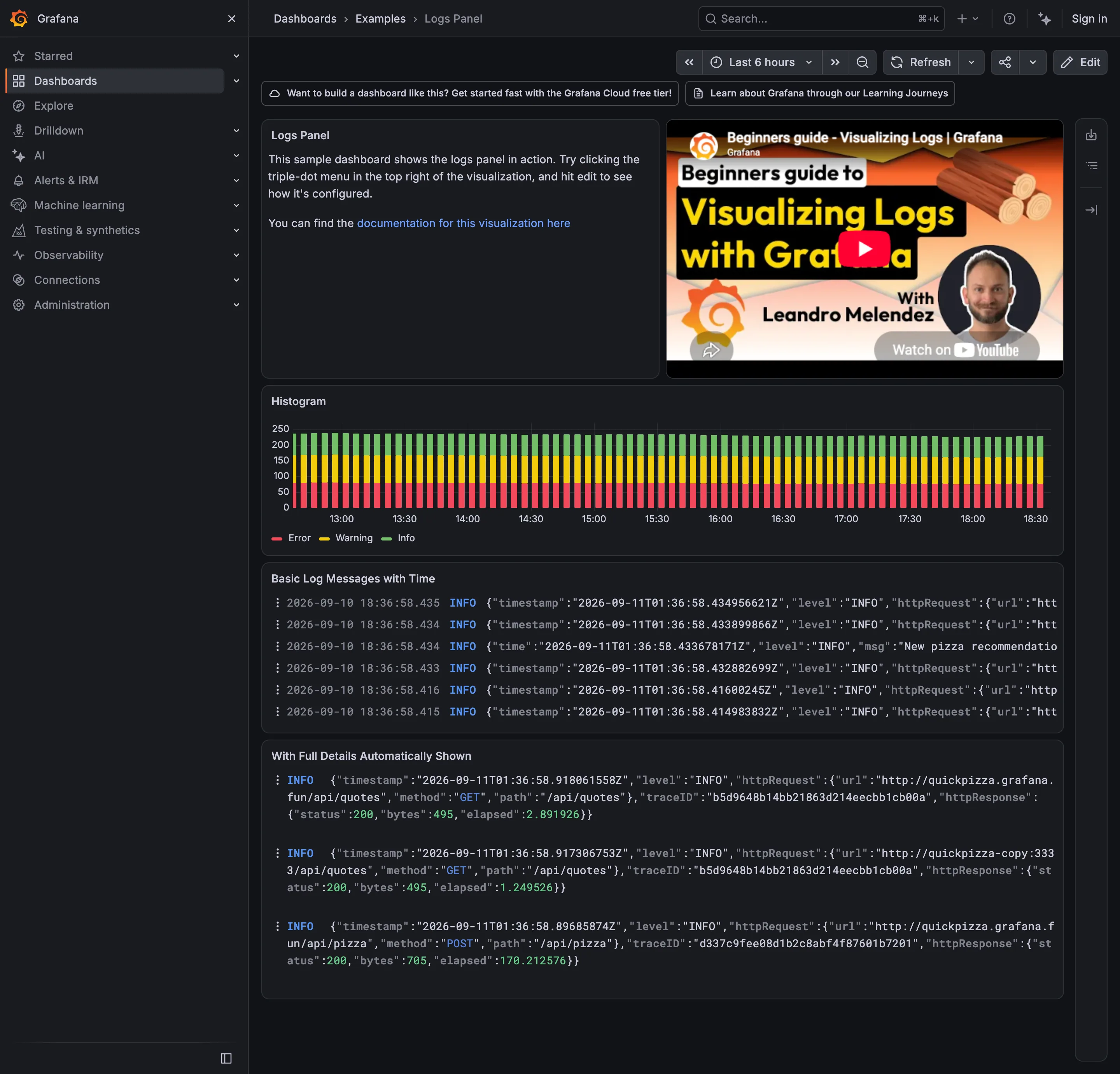Open menu for log line with /api/pizza POST
This screenshot has height=1074, width=1120.
[278, 926]
